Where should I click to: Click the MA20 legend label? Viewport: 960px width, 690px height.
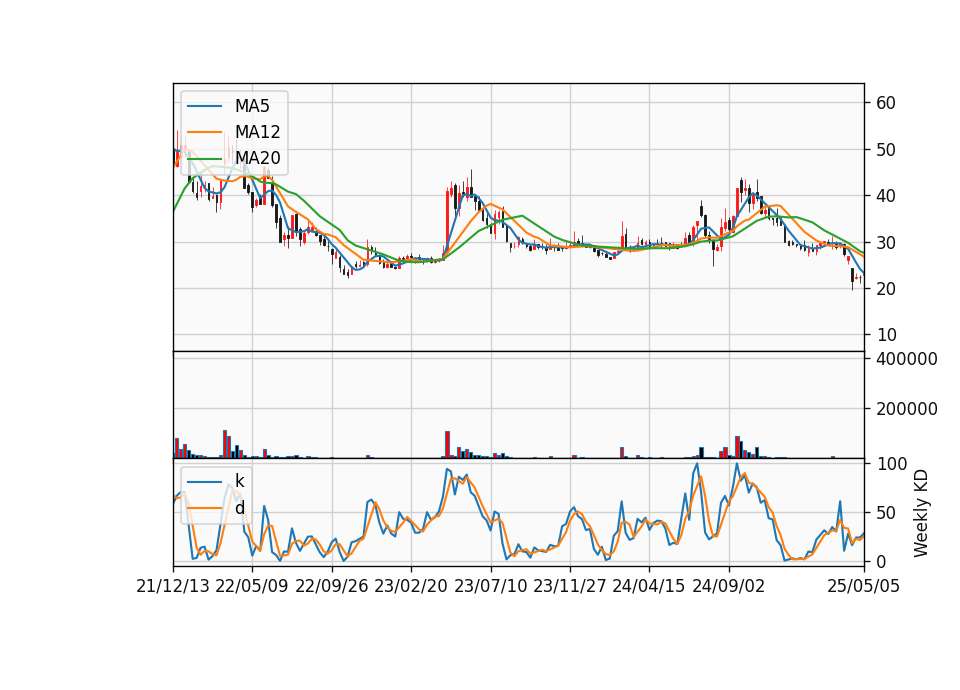[257, 158]
